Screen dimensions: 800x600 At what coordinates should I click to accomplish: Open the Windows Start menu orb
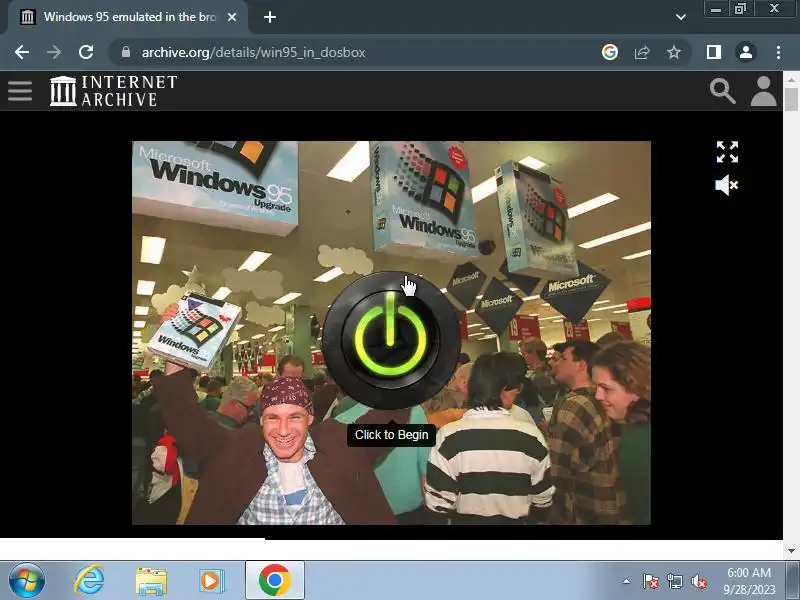[27, 581]
